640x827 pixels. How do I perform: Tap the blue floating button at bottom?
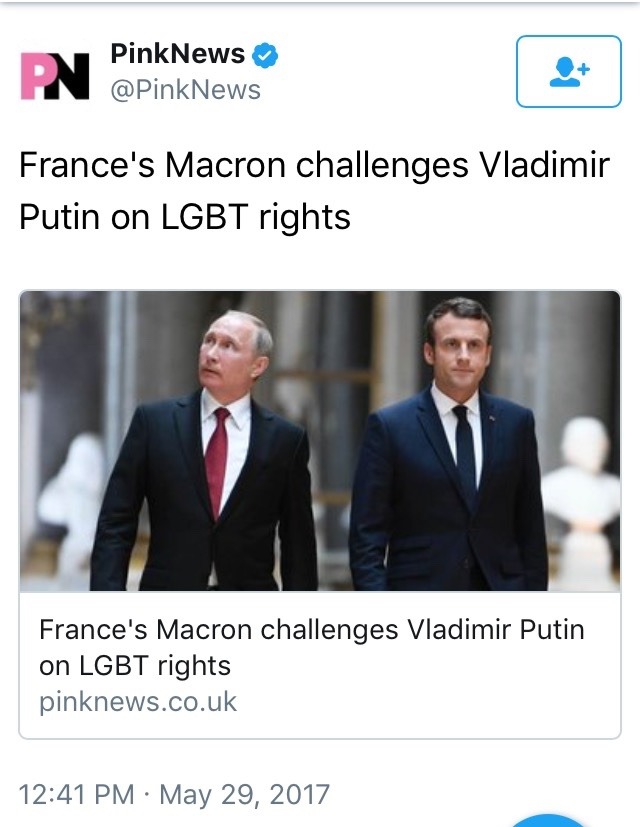(x=548, y=819)
